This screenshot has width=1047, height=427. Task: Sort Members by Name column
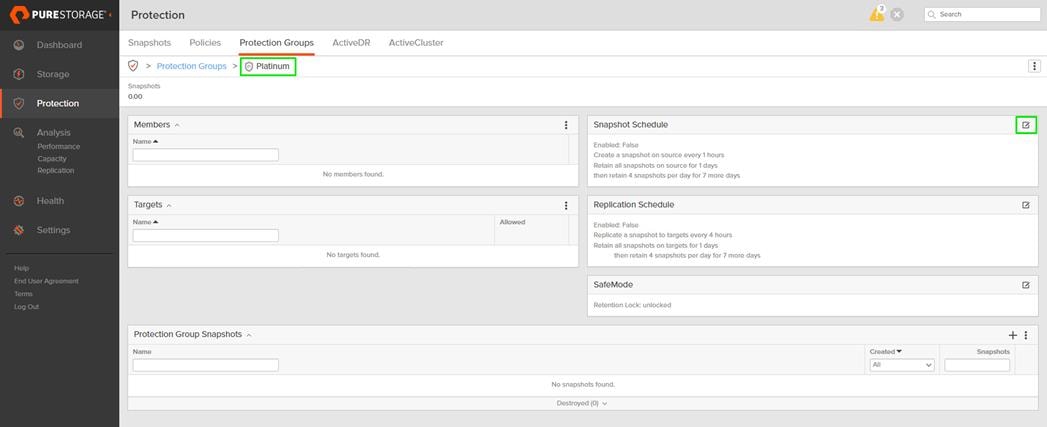(x=146, y=142)
